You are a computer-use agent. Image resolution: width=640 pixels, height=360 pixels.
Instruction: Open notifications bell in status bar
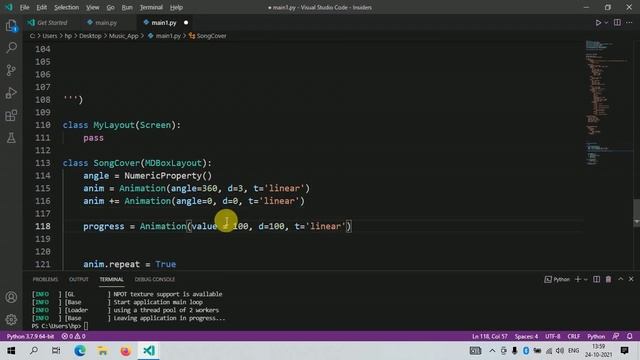pos(629,336)
